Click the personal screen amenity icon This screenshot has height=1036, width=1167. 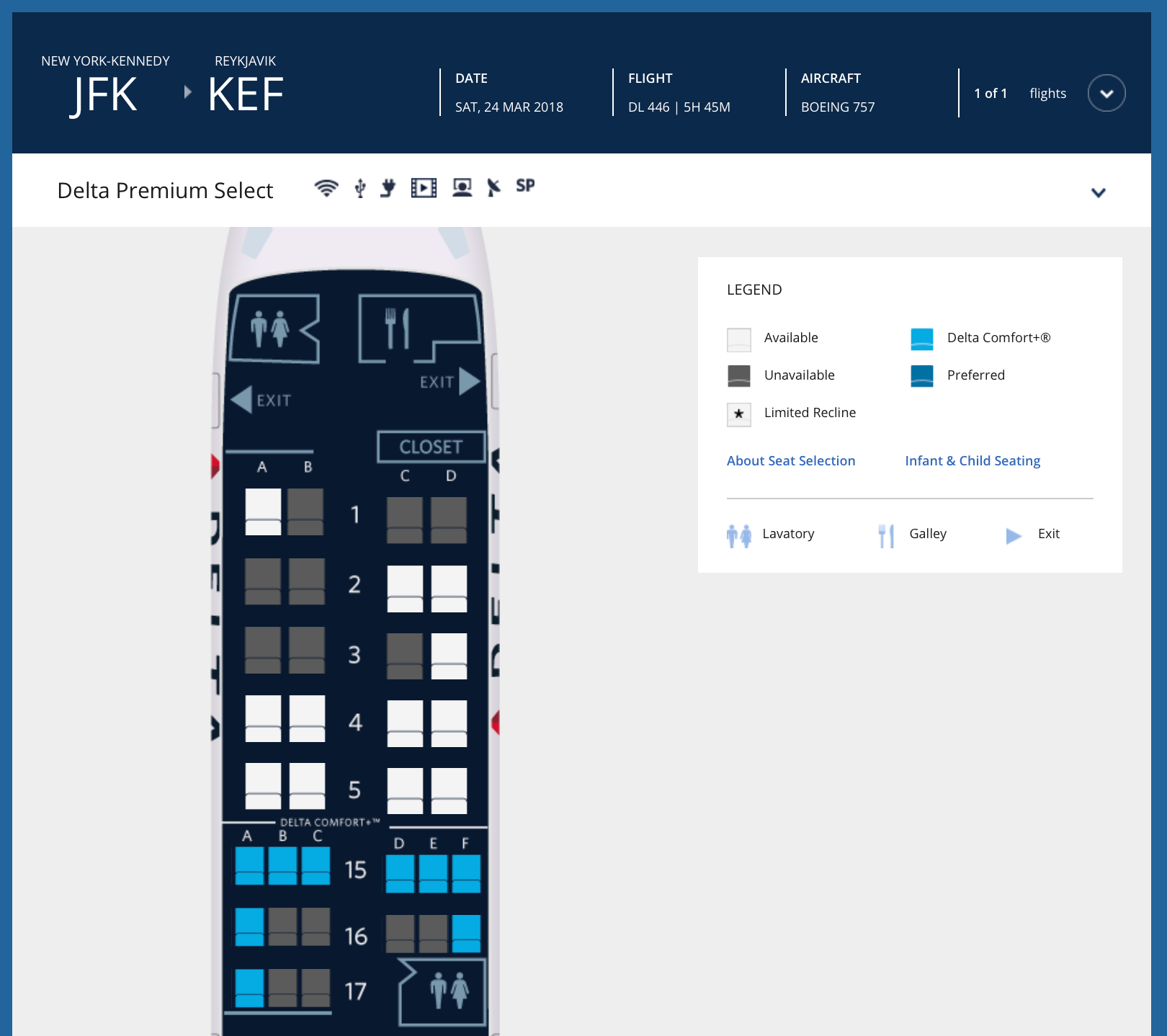pos(462,188)
